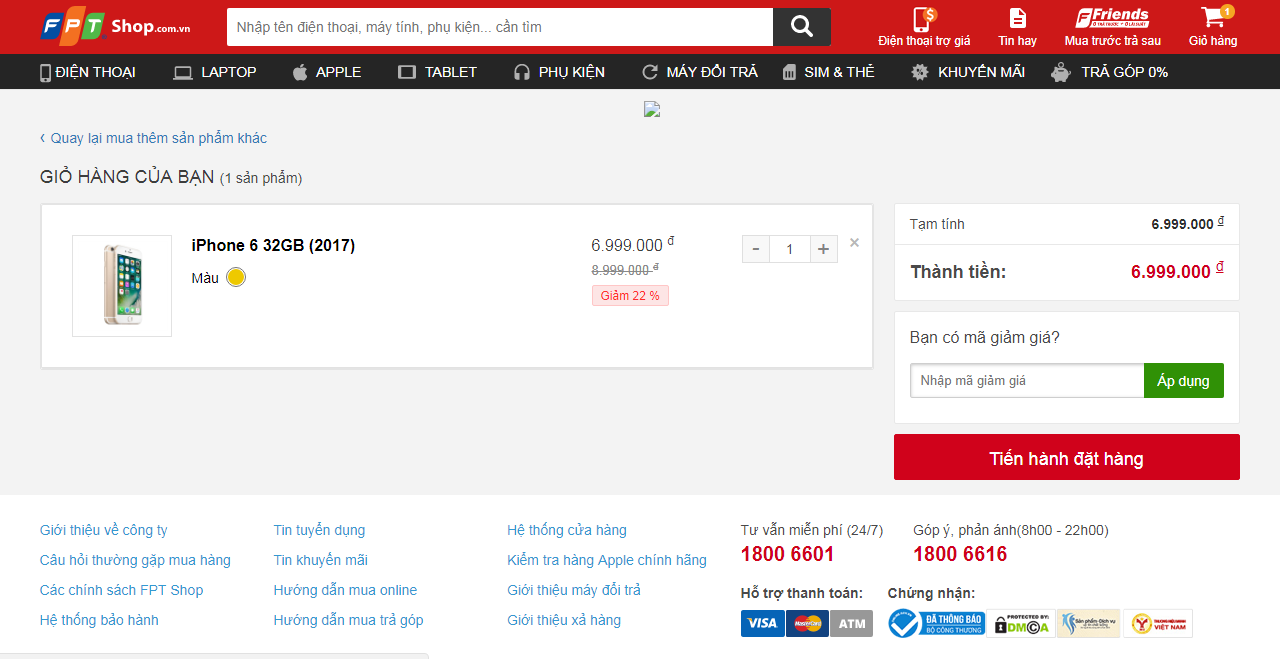Click the 1800 6616 feedback number

960,554
